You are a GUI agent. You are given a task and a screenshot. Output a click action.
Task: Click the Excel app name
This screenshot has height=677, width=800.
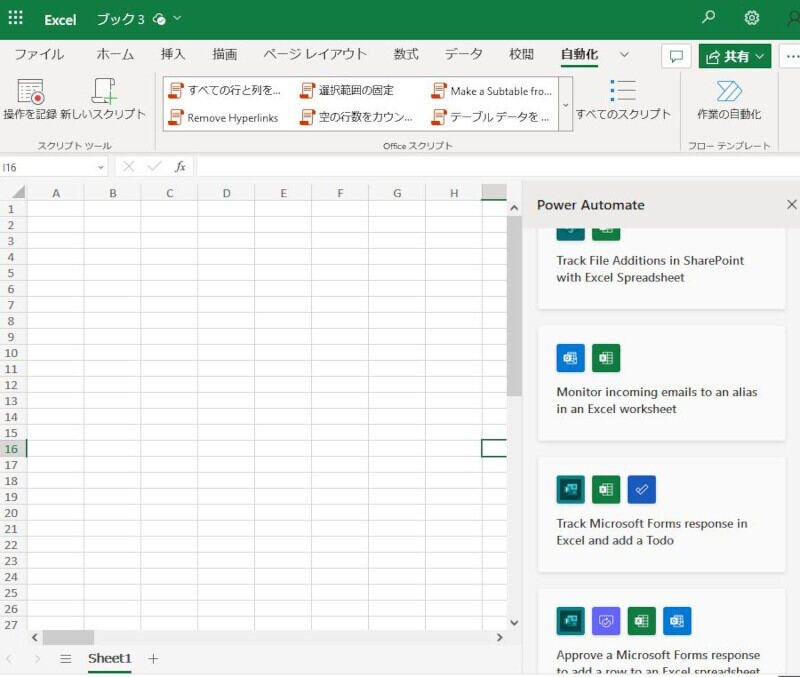[x=60, y=19]
